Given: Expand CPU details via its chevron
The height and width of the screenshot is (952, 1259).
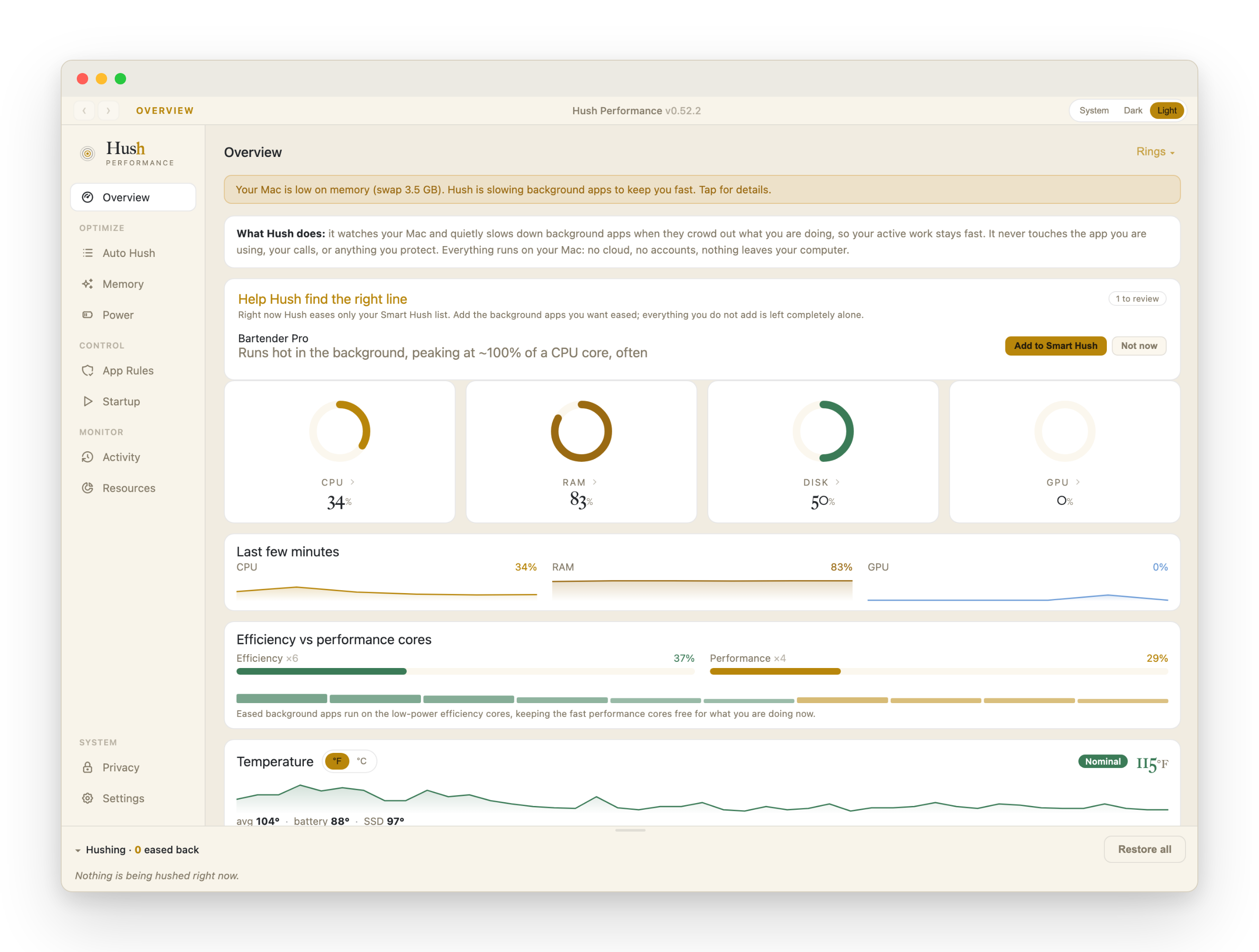Looking at the screenshot, I should pyautogui.click(x=353, y=482).
